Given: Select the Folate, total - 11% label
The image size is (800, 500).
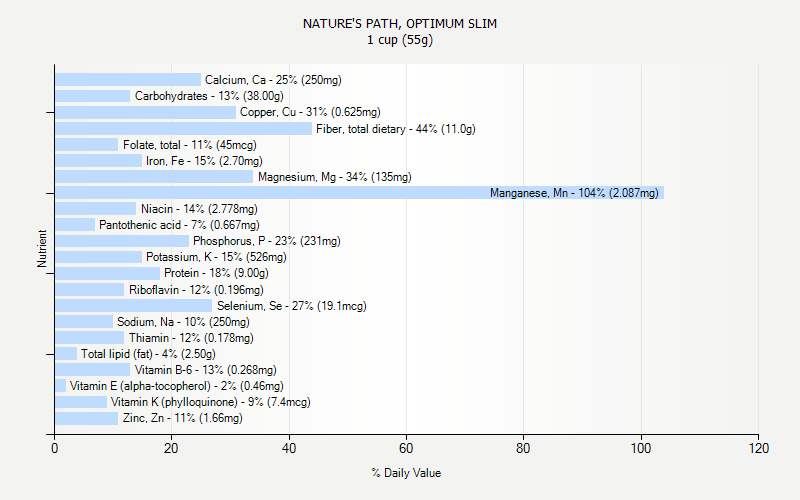Looking at the screenshot, I should pyautogui.click(x=189, y=145).
